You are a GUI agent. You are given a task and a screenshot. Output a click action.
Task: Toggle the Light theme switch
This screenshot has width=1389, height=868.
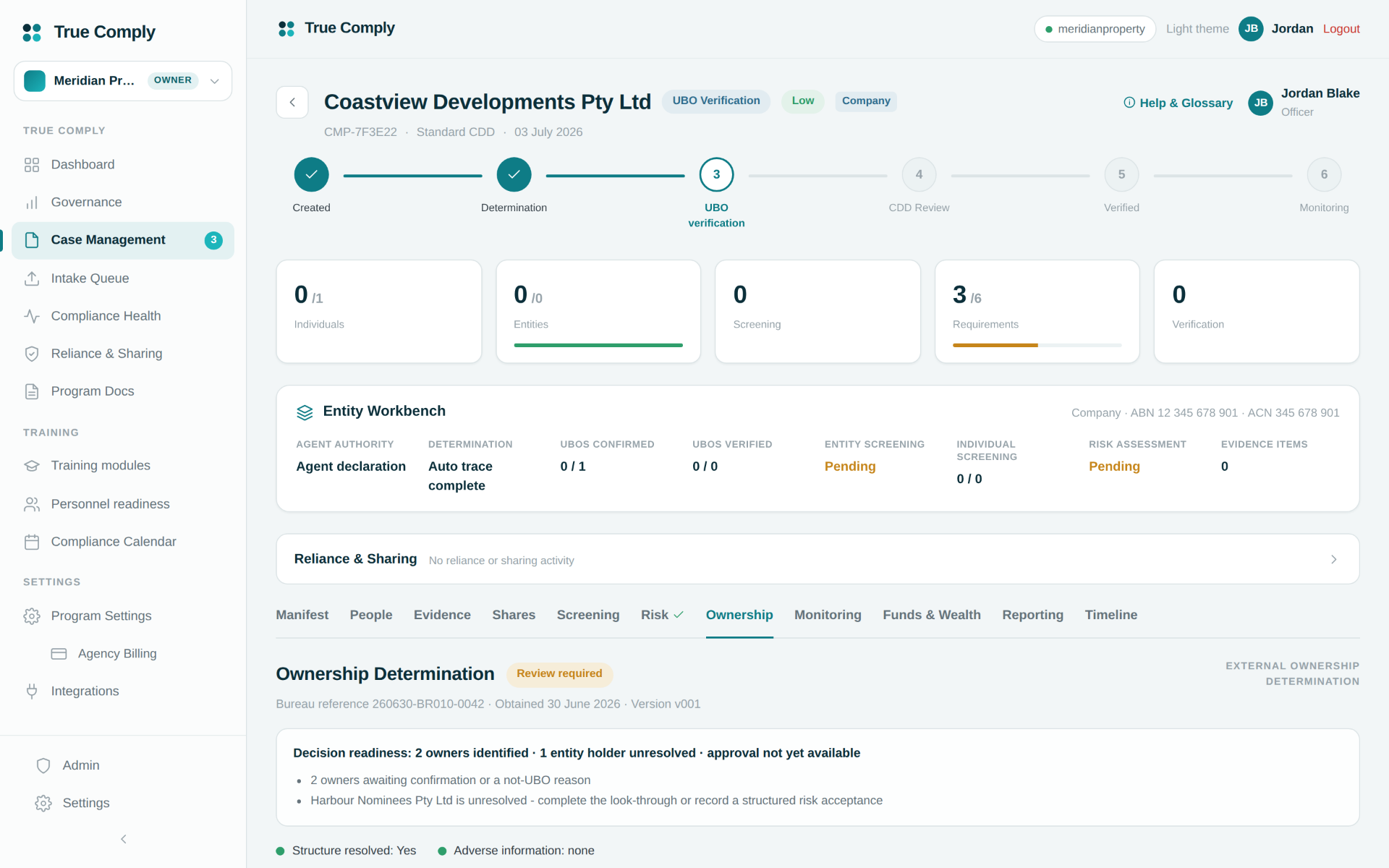point(1197,29)
